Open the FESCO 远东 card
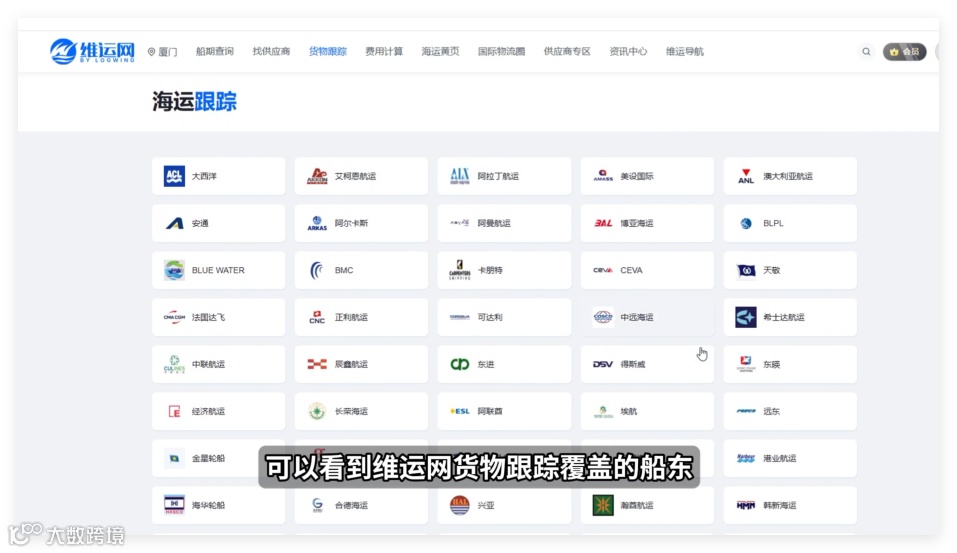Screen dimensions: 957x553 790,411
